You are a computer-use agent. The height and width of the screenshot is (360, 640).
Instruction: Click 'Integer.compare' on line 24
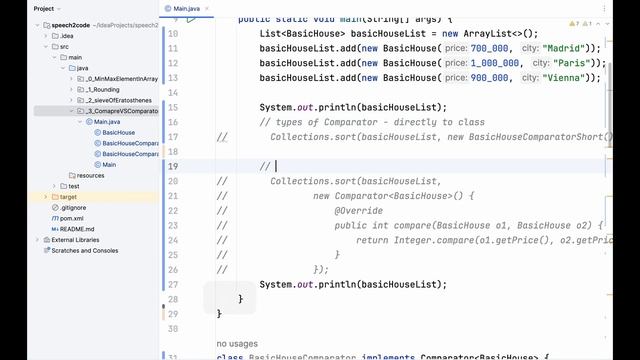point(434,240)
